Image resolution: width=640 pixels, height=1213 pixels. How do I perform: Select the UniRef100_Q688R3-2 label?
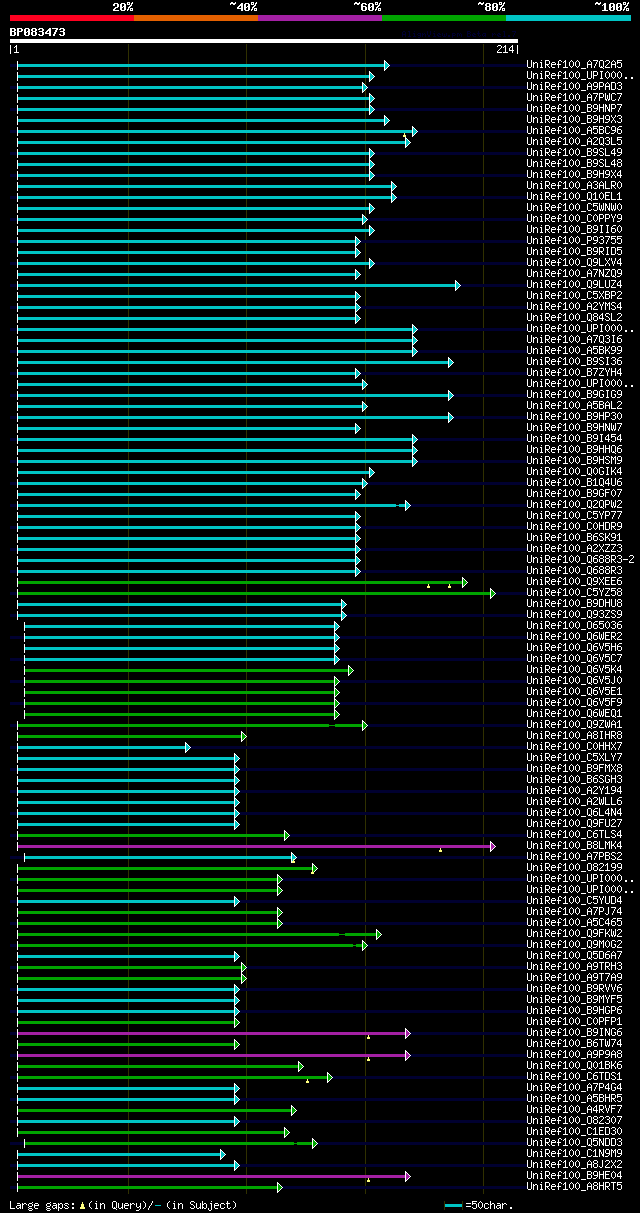coord(581,560)
